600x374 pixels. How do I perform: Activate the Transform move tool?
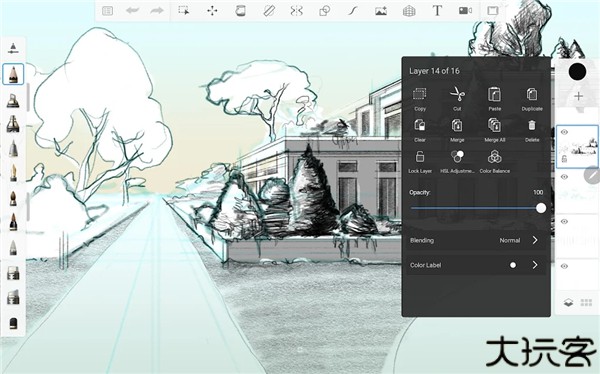click(x=212, y=11)
